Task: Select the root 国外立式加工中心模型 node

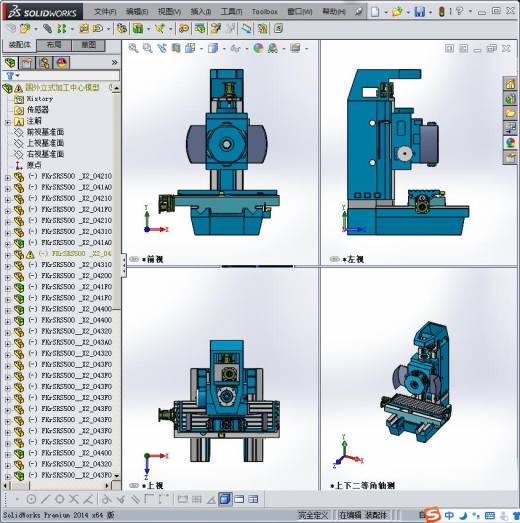Action: pos(62,88)
